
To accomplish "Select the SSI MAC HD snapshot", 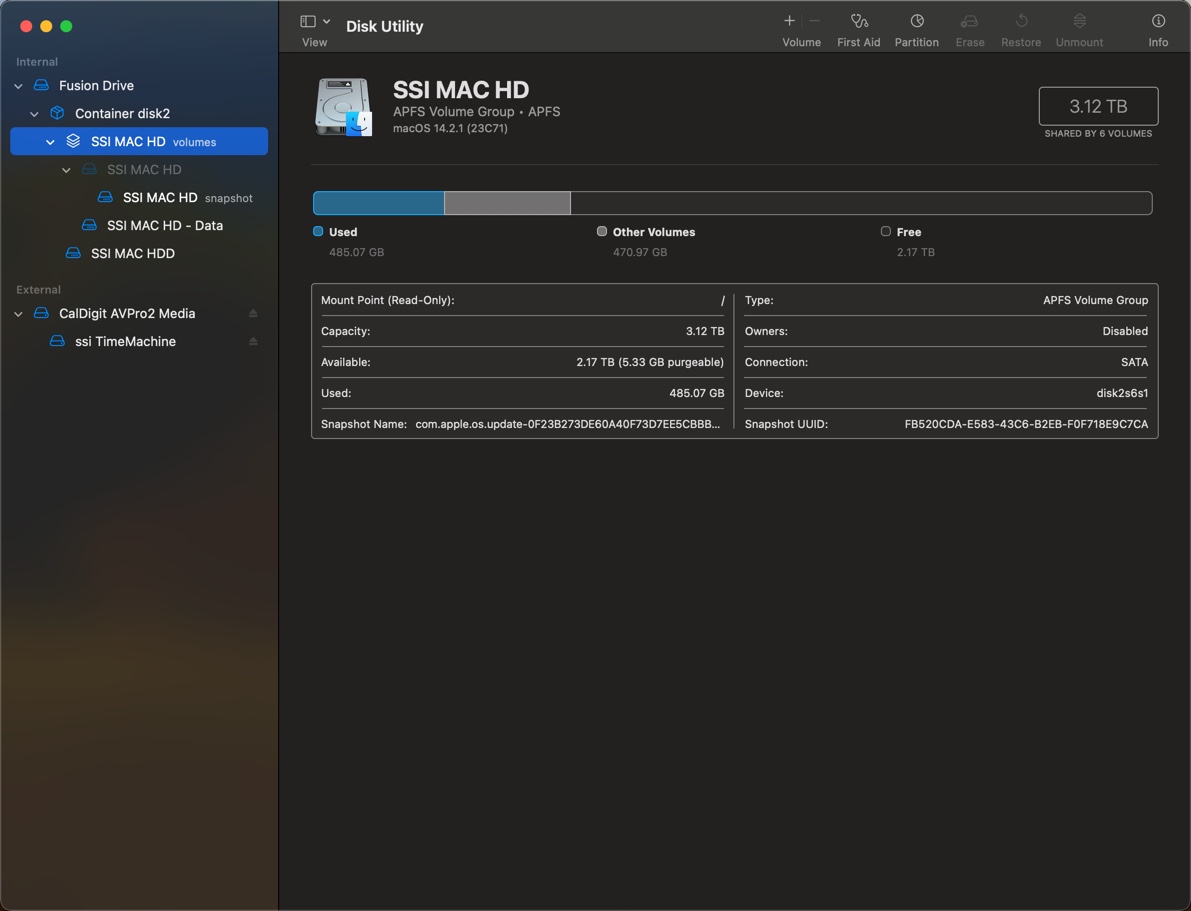I will [160, 198].
